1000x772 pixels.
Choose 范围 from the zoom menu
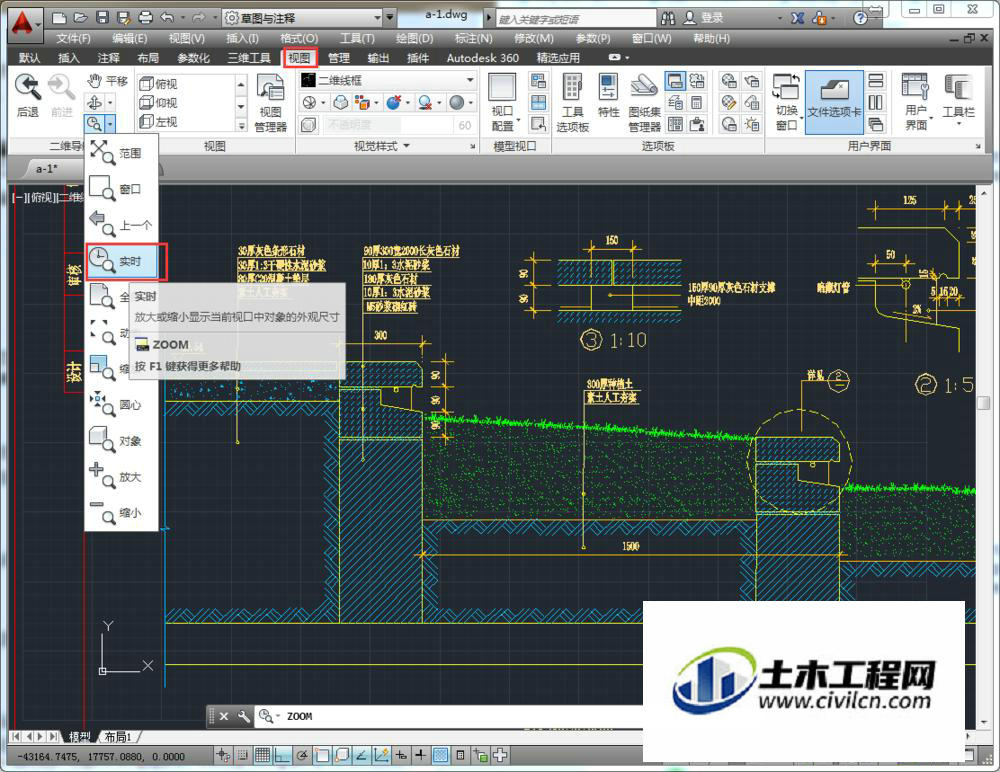(121, 153)
